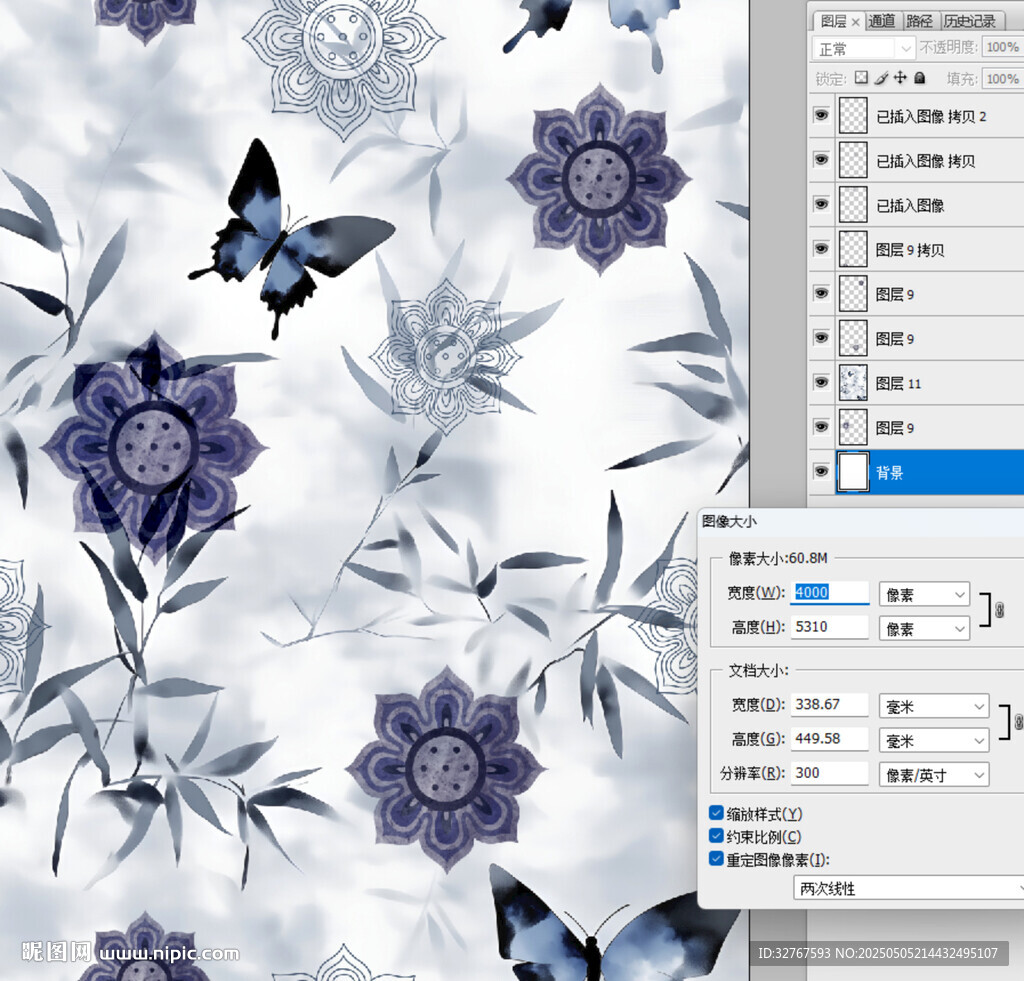Image resolution: width=1024 pixels, height=981 pixels.
Task: Disable the 重定图像像素 checkbox
Action: [716, 859]
